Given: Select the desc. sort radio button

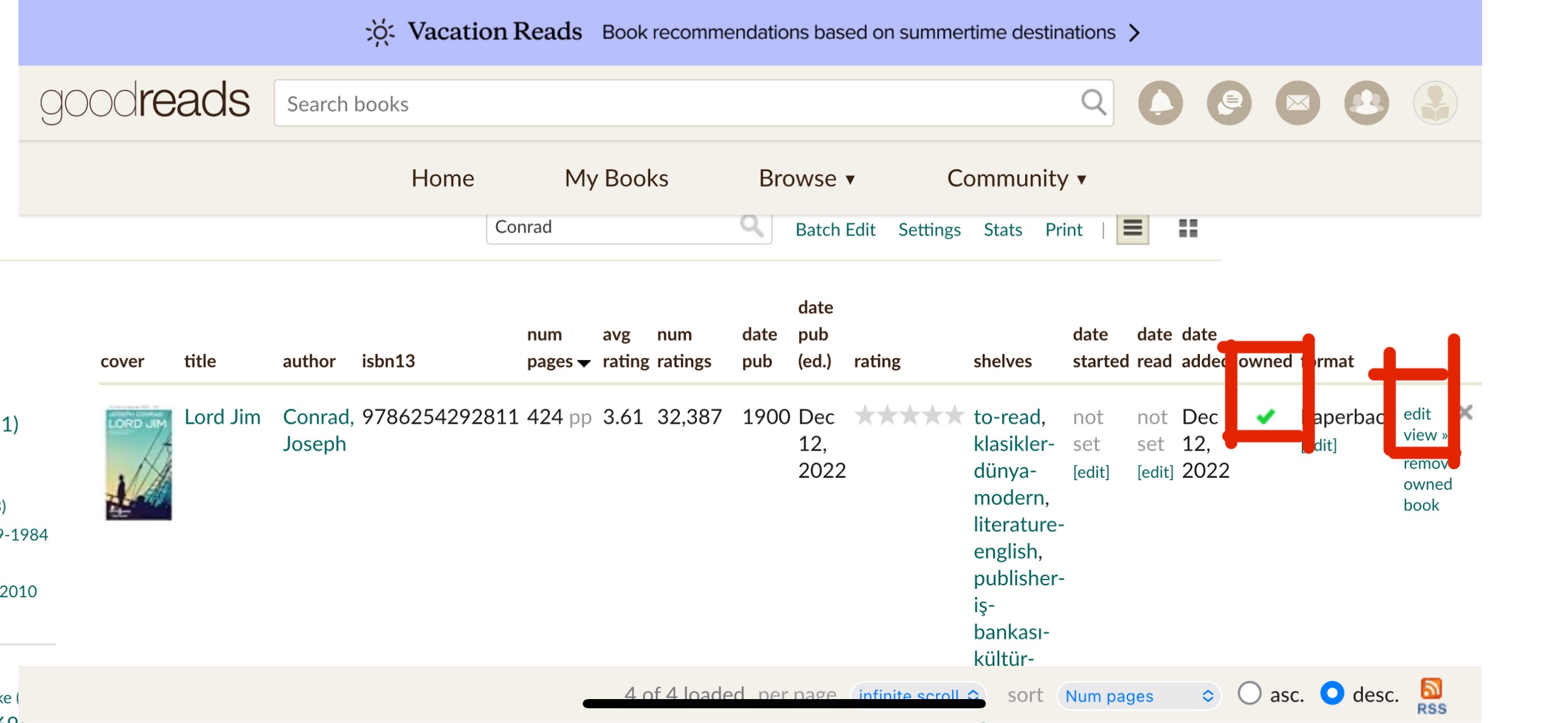Looking at the screenshot, I should pyautogui.click(x=1331, y=694).
